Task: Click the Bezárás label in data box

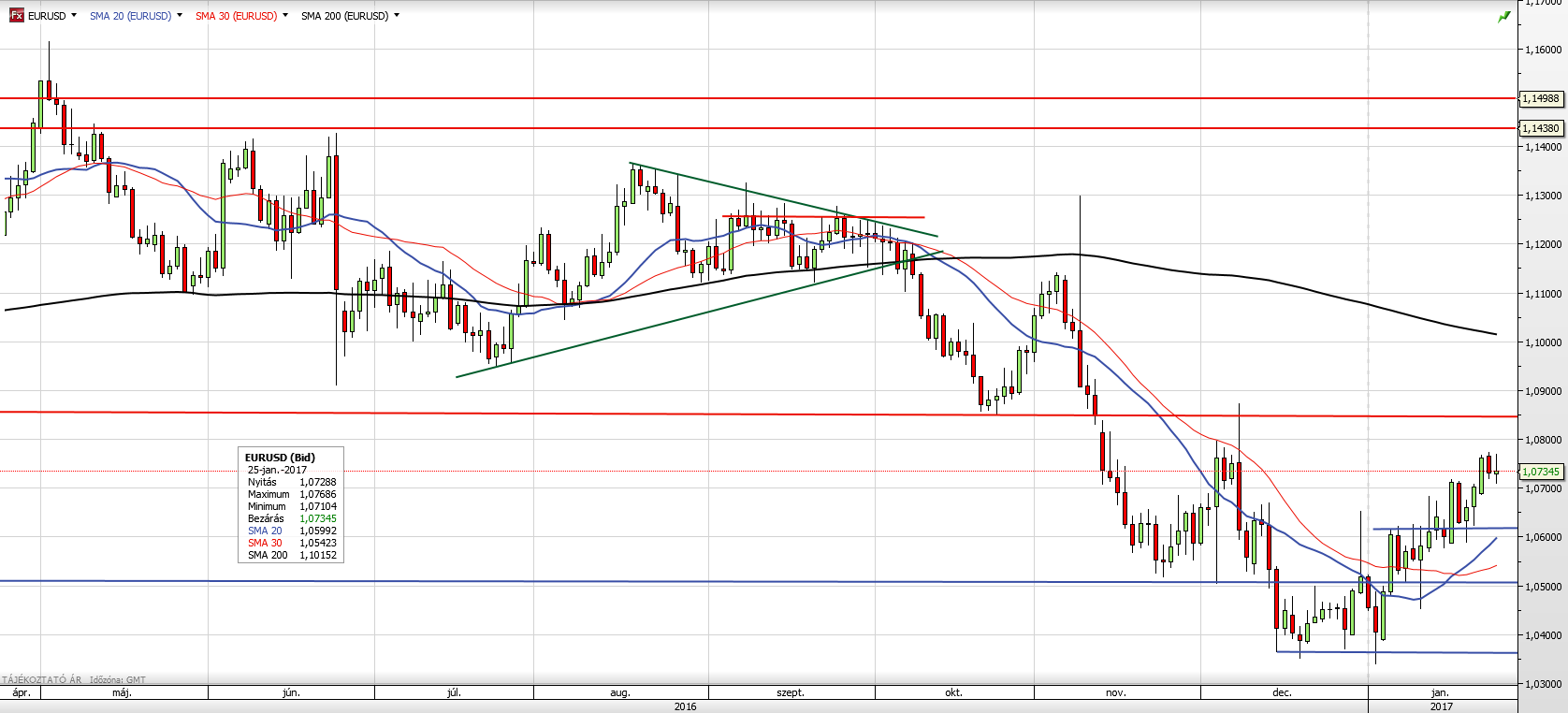Action: (266, 518)
